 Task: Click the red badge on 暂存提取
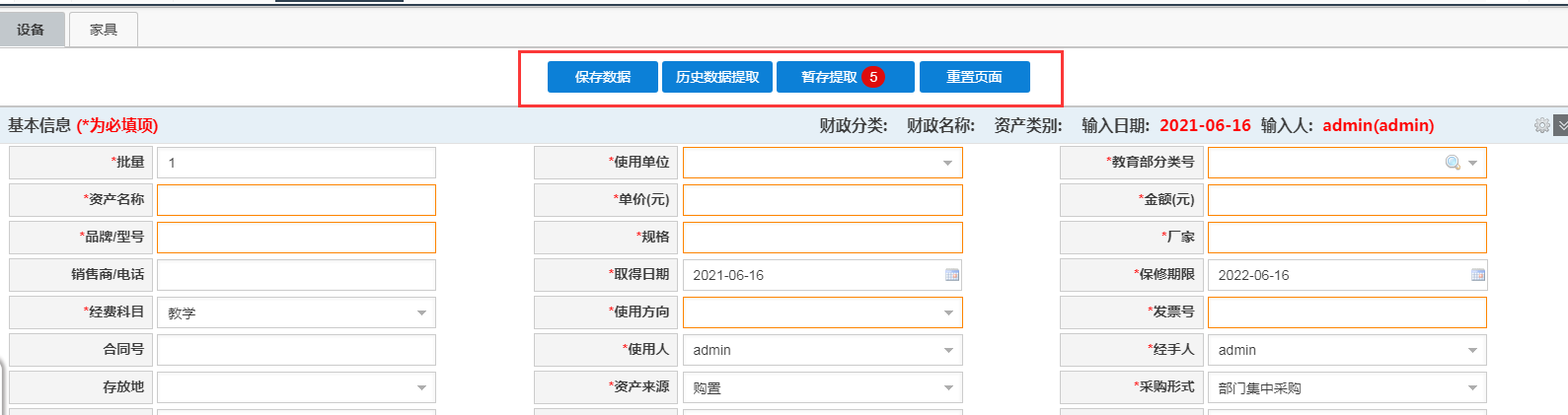(873, 77)
